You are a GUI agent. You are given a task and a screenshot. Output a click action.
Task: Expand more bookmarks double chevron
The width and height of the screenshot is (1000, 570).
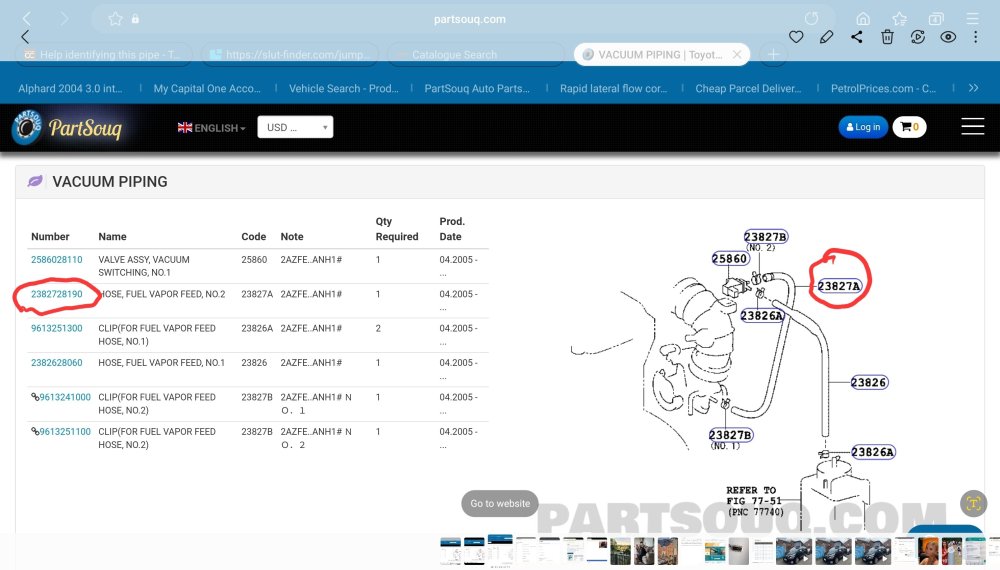point(973,88)
